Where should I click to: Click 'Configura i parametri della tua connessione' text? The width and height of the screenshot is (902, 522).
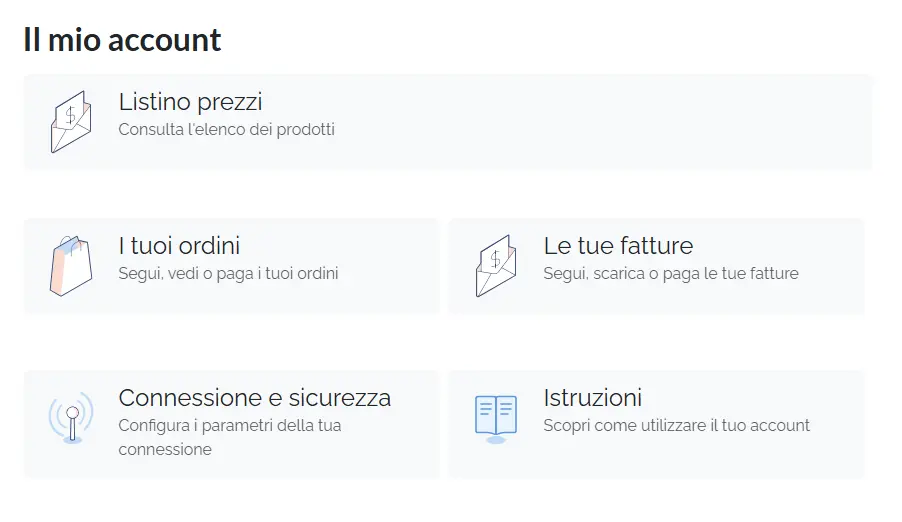click(x=230, y=437)
